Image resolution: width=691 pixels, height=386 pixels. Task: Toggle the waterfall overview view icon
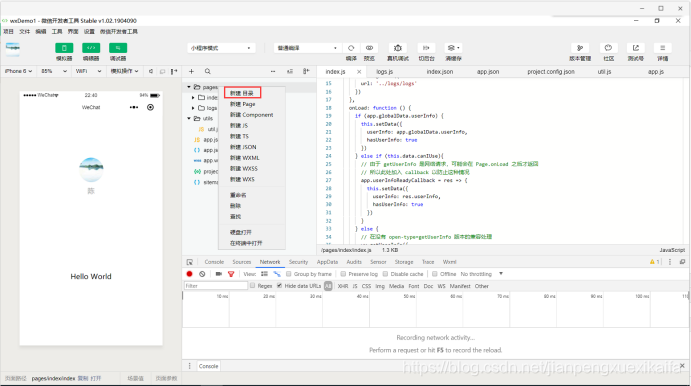pyautogui.click(x=277, y=274)
